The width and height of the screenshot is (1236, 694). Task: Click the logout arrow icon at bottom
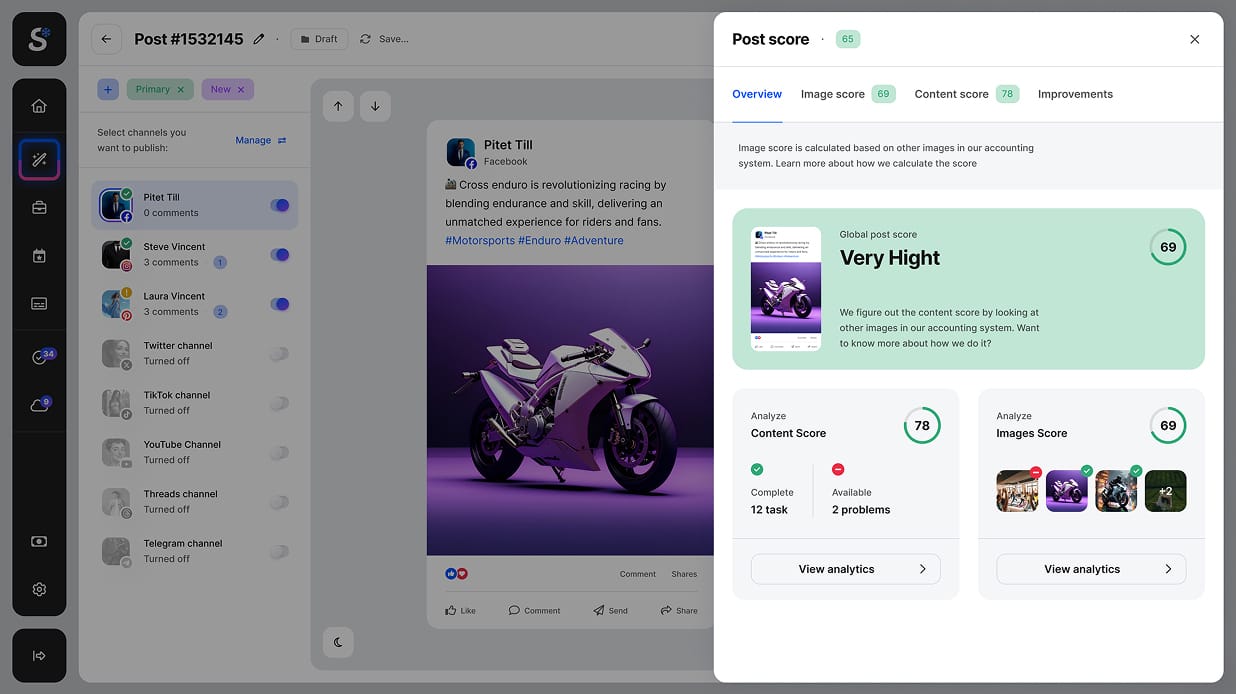(39, 656)
